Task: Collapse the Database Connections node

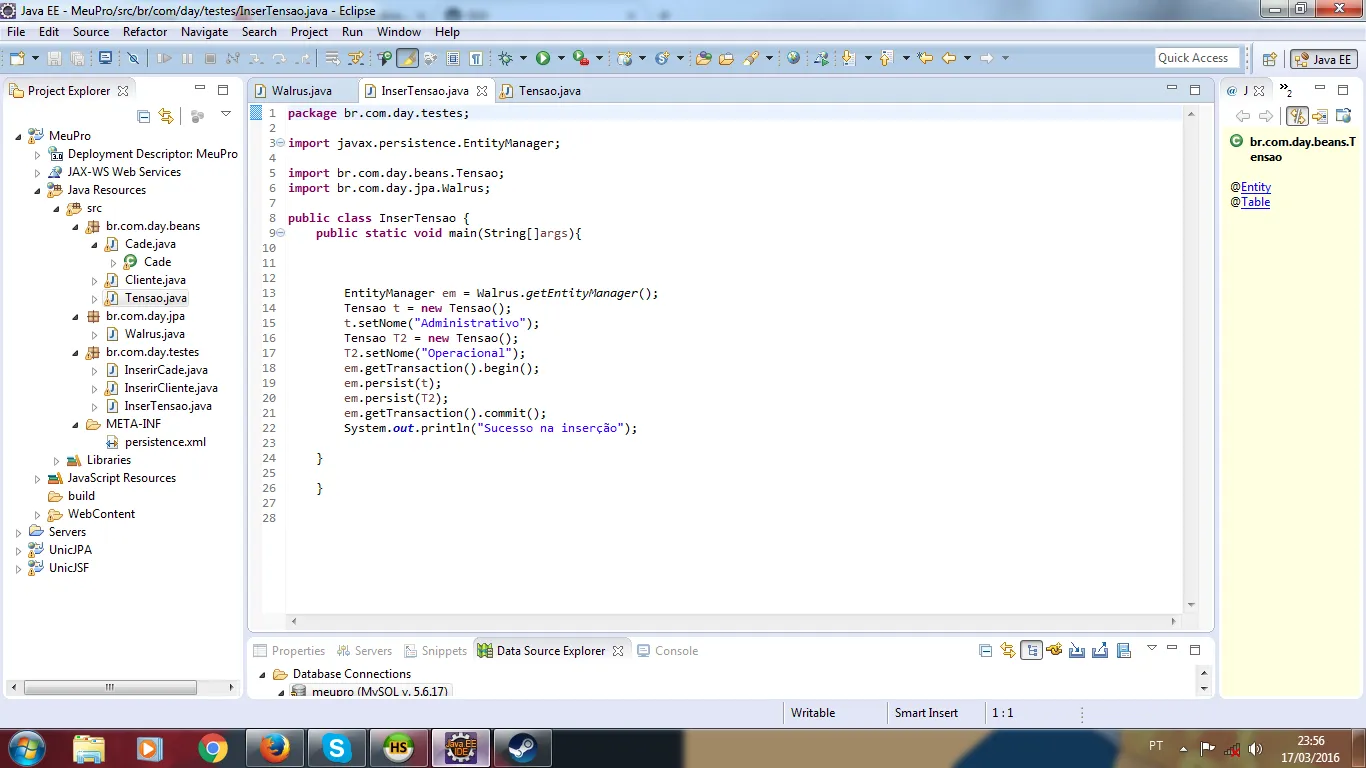Action: point(262,674)
